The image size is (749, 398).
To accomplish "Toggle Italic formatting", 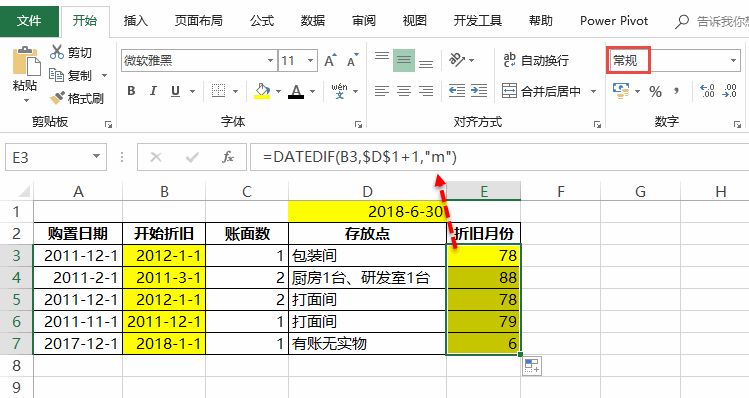I will pos(153,91).
